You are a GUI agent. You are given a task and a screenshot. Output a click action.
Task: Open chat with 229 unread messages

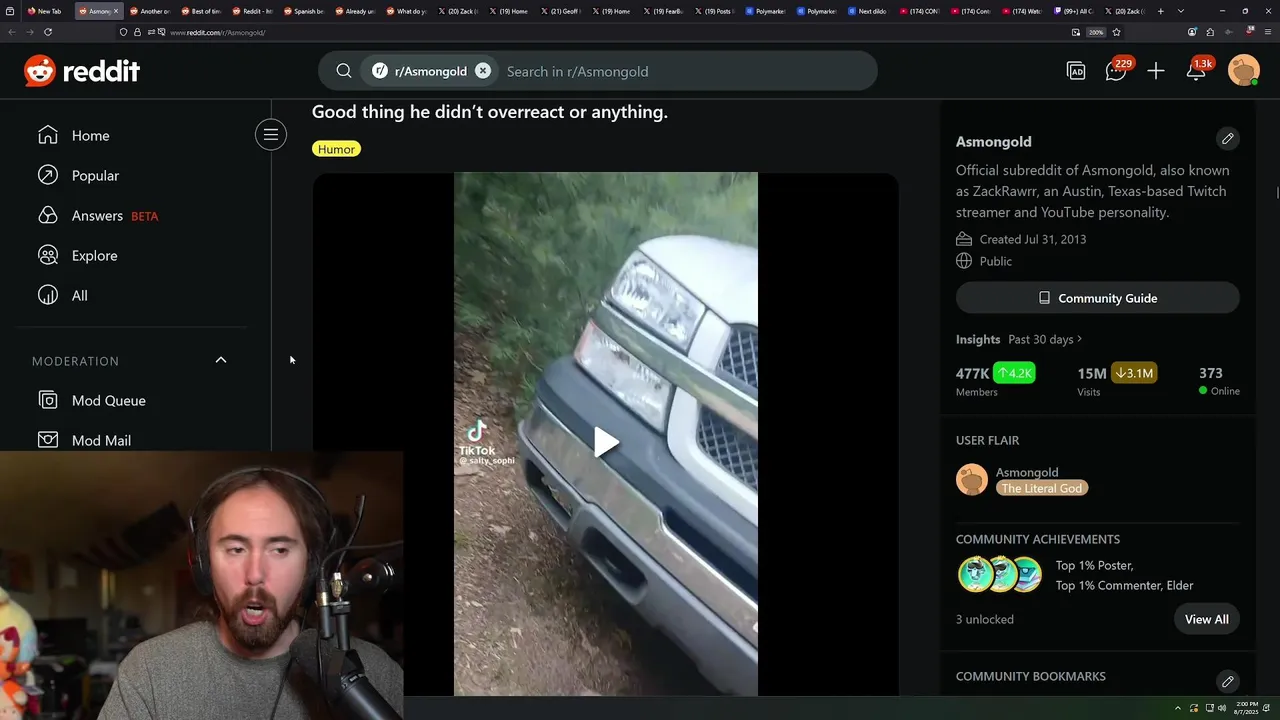pos(1116,71)
